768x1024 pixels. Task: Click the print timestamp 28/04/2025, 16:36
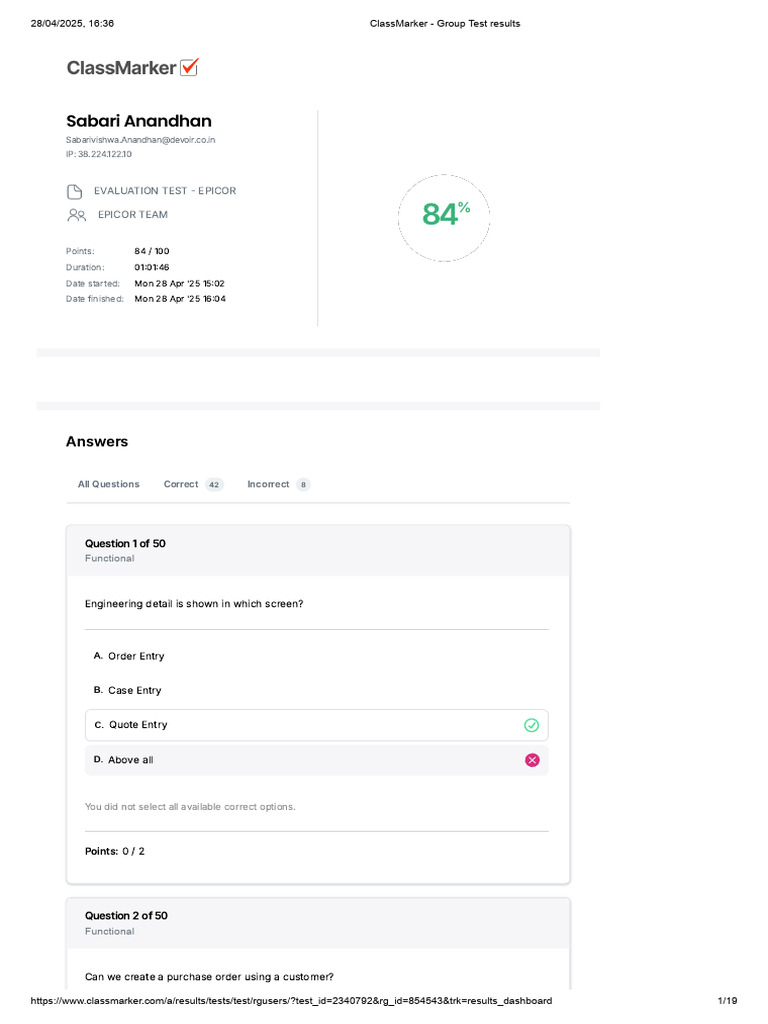pos(72,24)
